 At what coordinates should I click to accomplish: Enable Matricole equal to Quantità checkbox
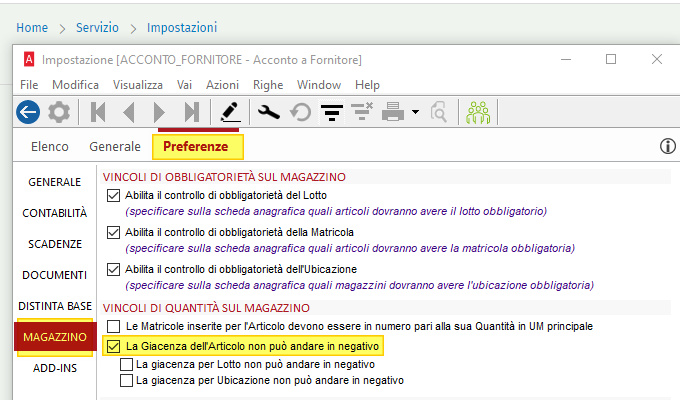click(114, 326)
